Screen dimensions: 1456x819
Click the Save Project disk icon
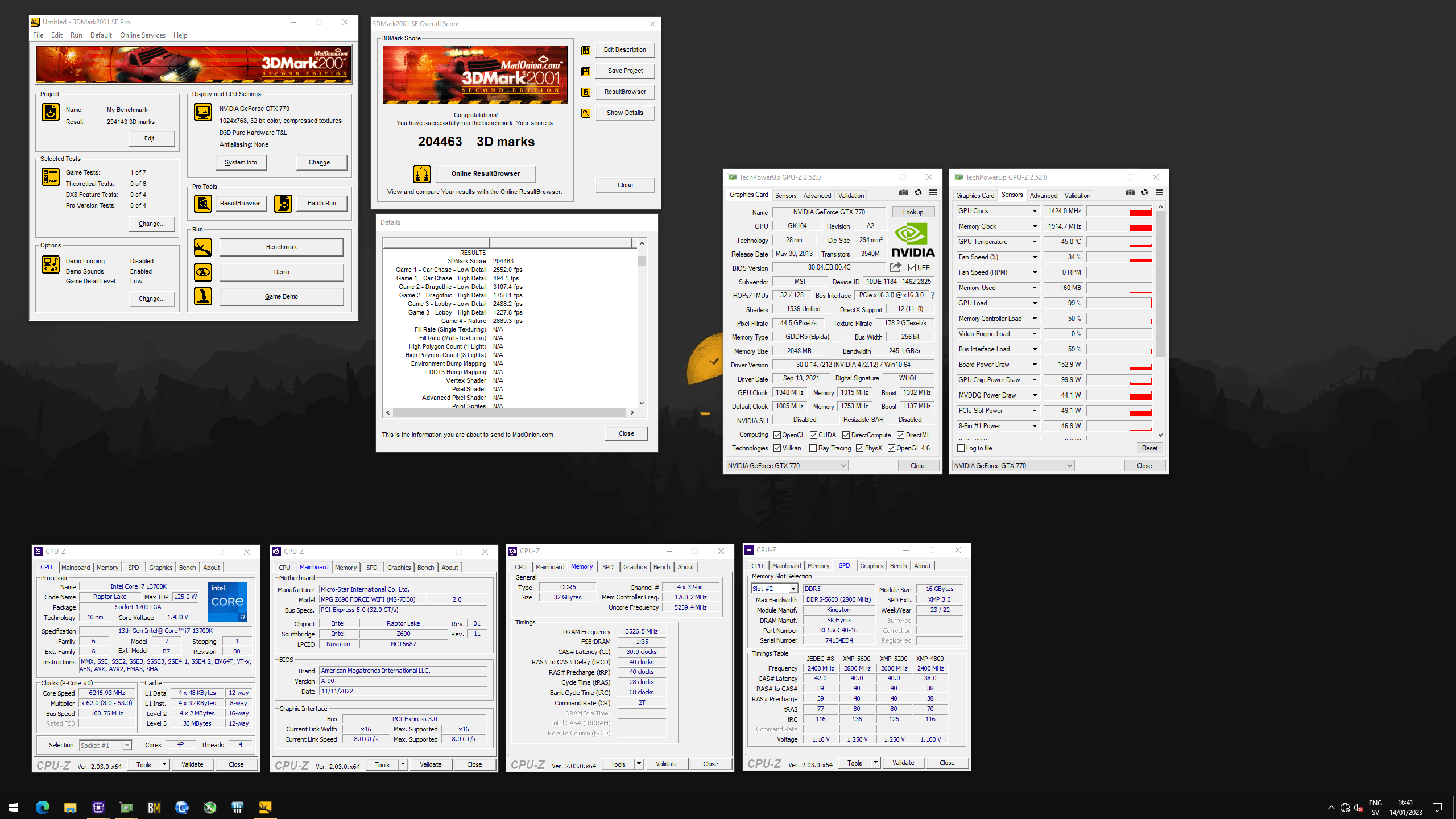pos(586,71)
